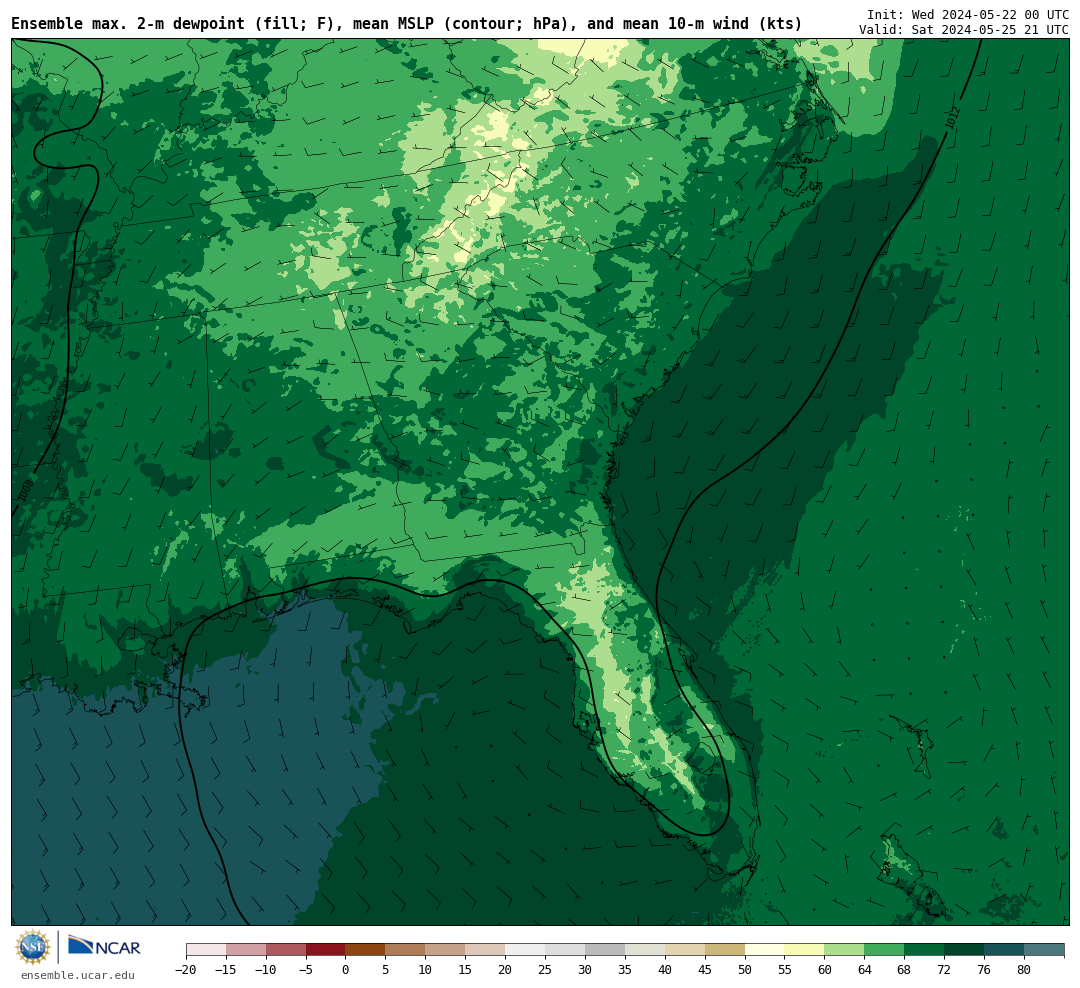Screen dimensions: 1080x988
Task: Pick the pale pink swatch between -20 and -15
Action: [206, 950]
